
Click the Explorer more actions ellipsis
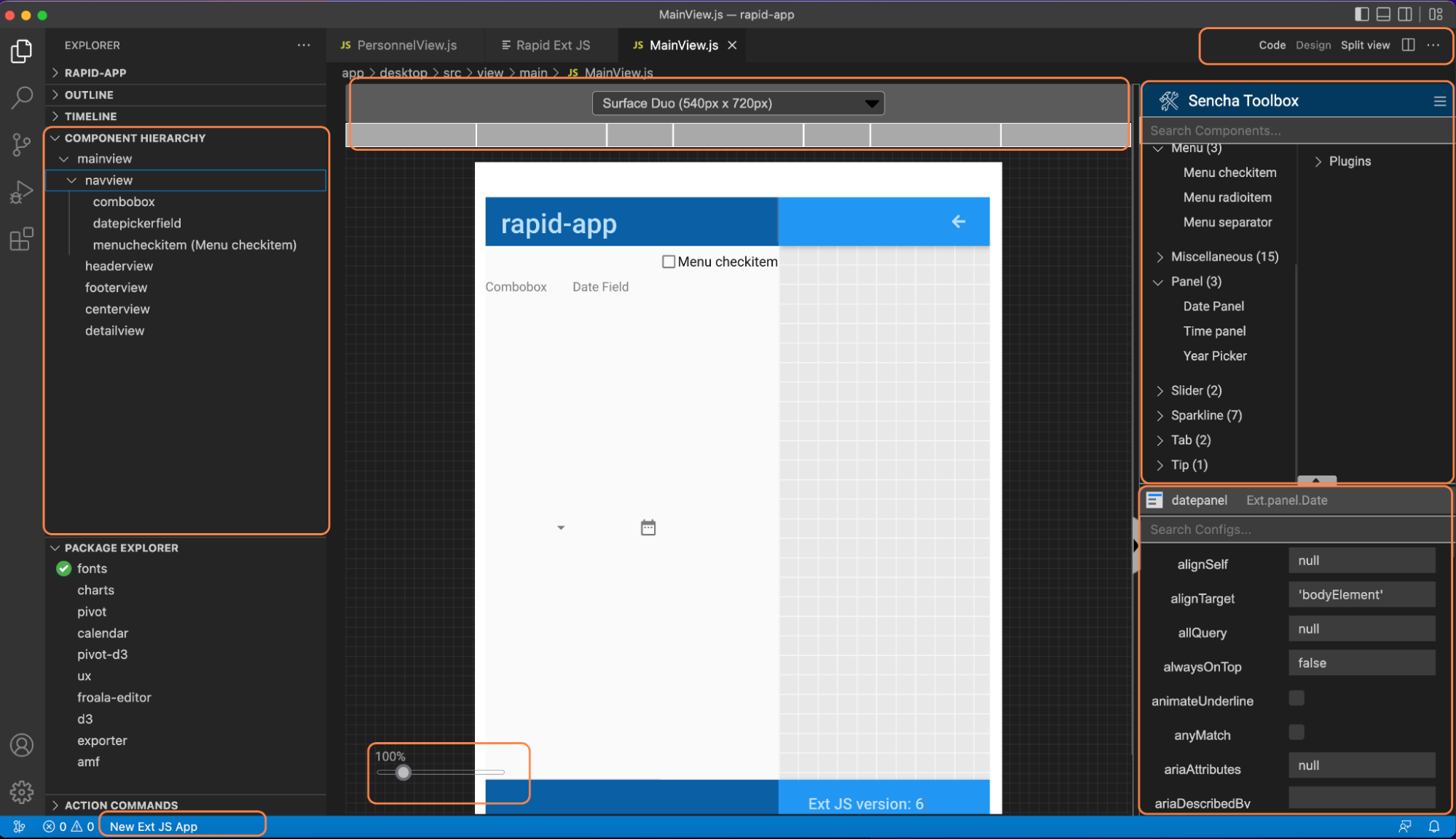point(304,45)
